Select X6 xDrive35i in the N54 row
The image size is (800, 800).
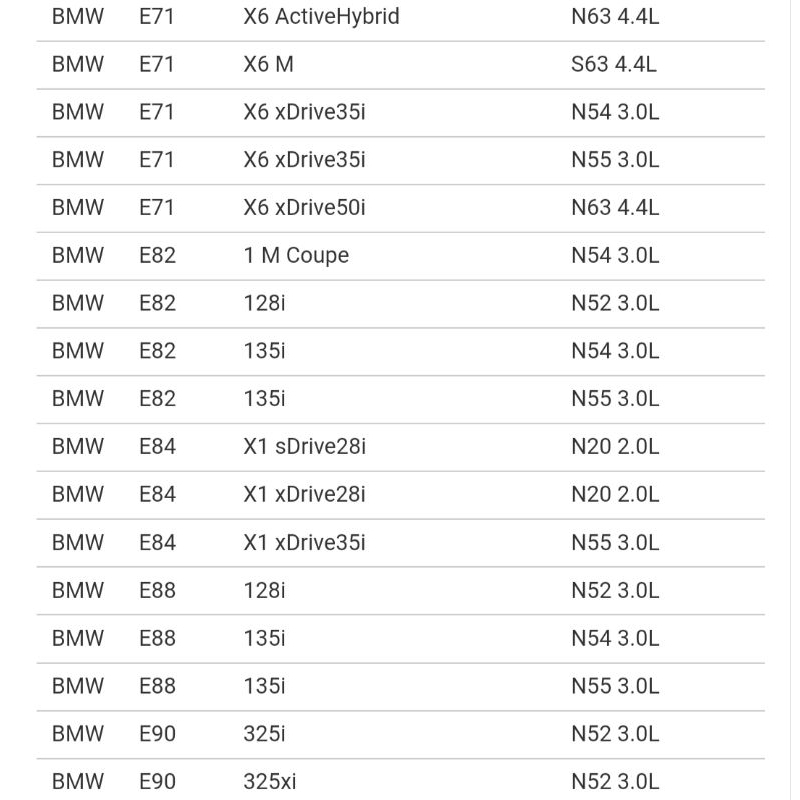tap(304, 112)
